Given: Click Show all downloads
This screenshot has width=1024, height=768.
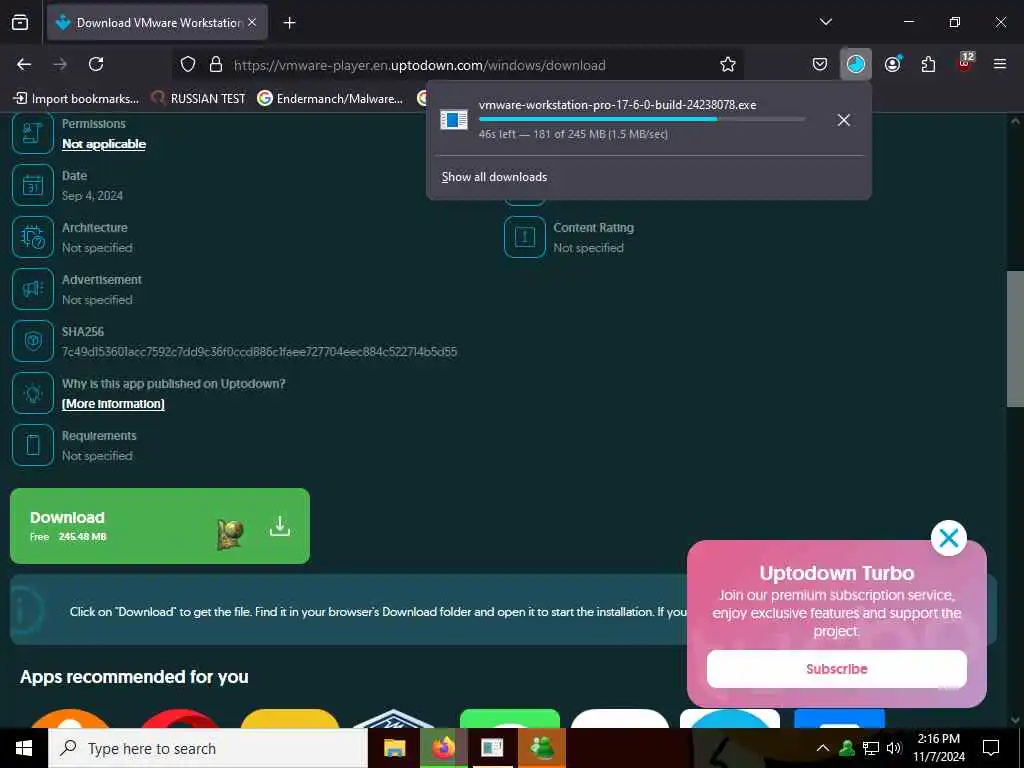Looking at the screenshot, I should [x=494, y=177].
